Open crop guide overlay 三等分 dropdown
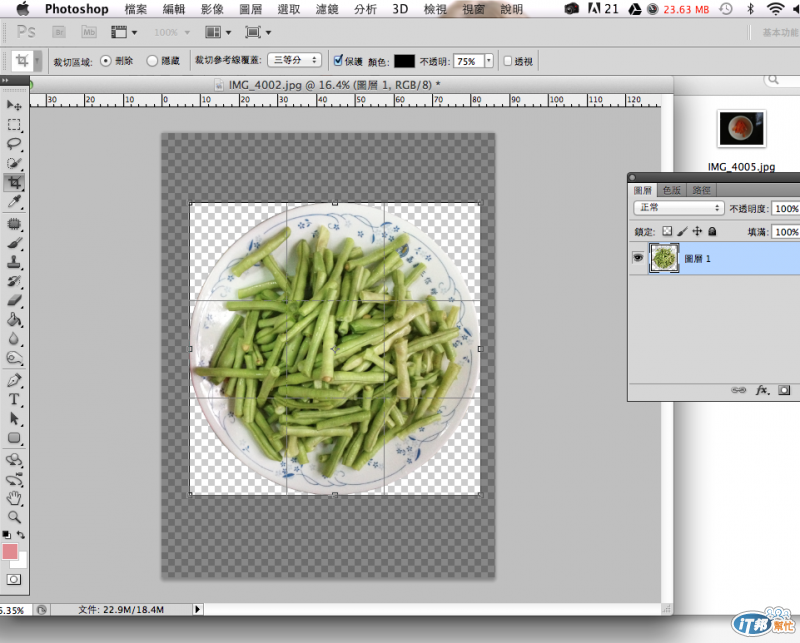This screenshot has width=800, height=643. [294, 60]
